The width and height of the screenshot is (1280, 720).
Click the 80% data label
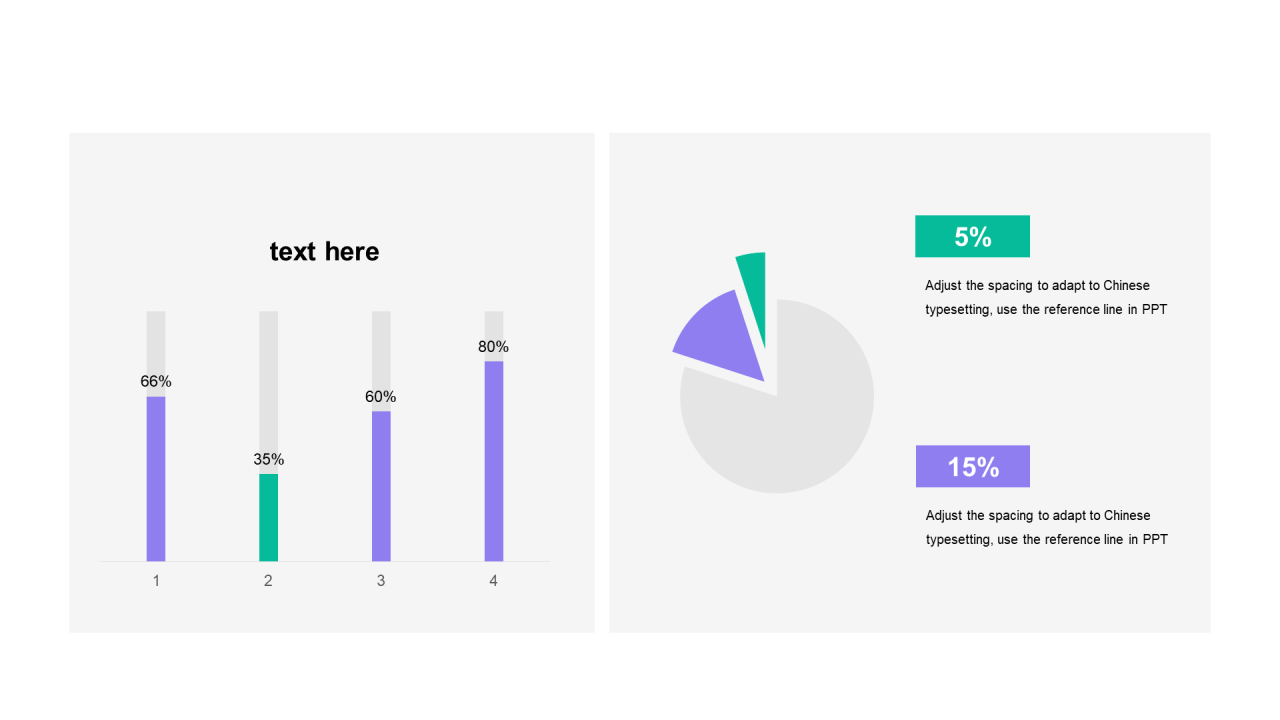click(493, 347)
